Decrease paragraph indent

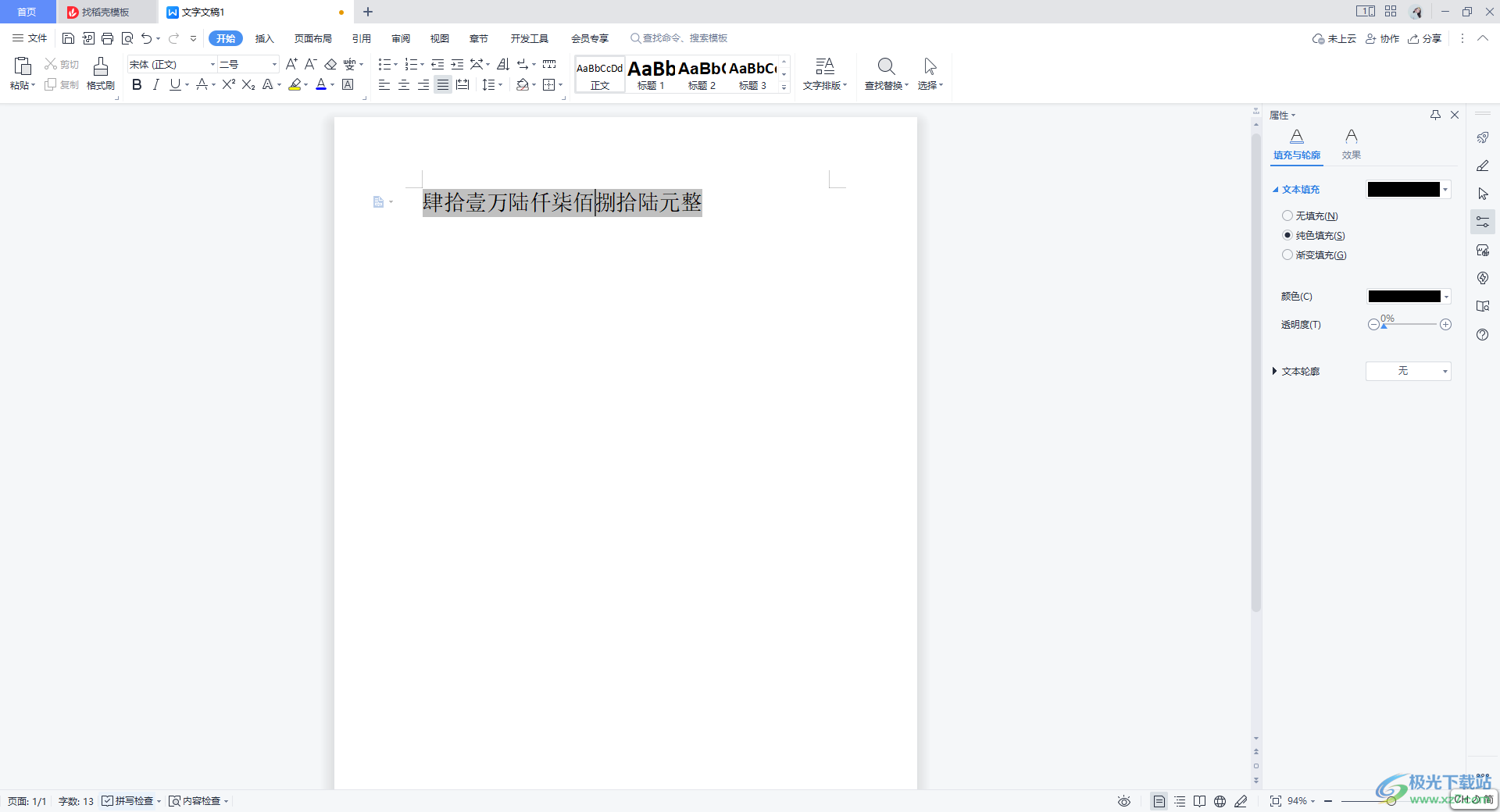tap(437, 64)
